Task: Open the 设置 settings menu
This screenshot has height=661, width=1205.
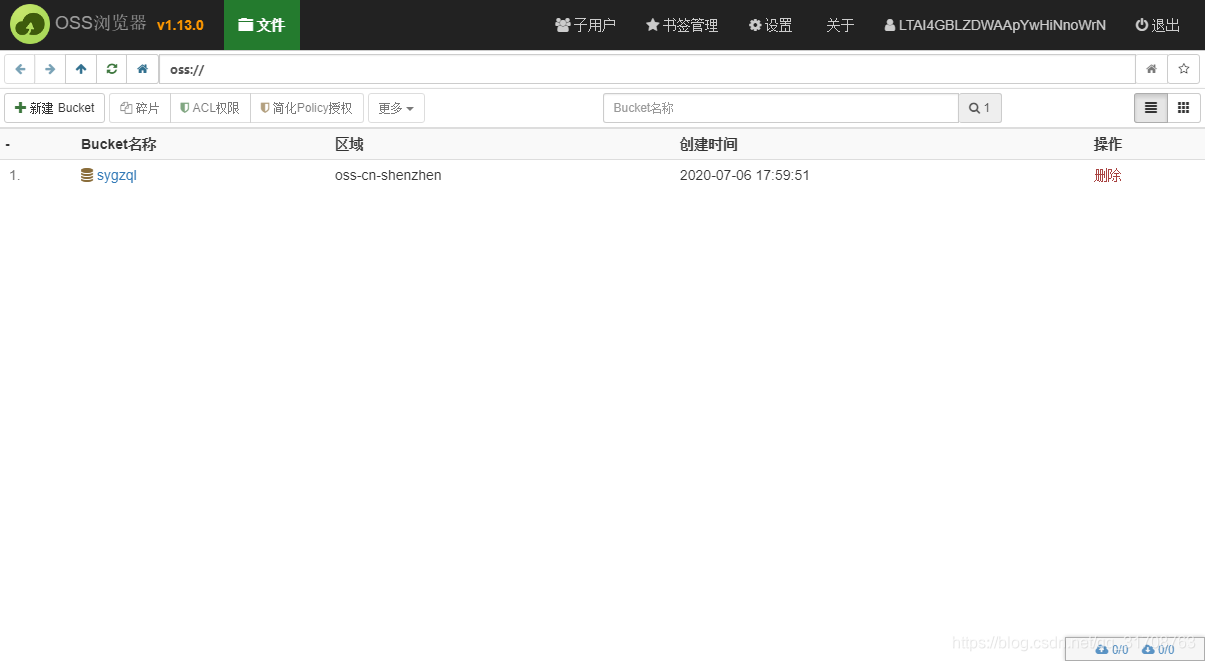Action: 770,25
